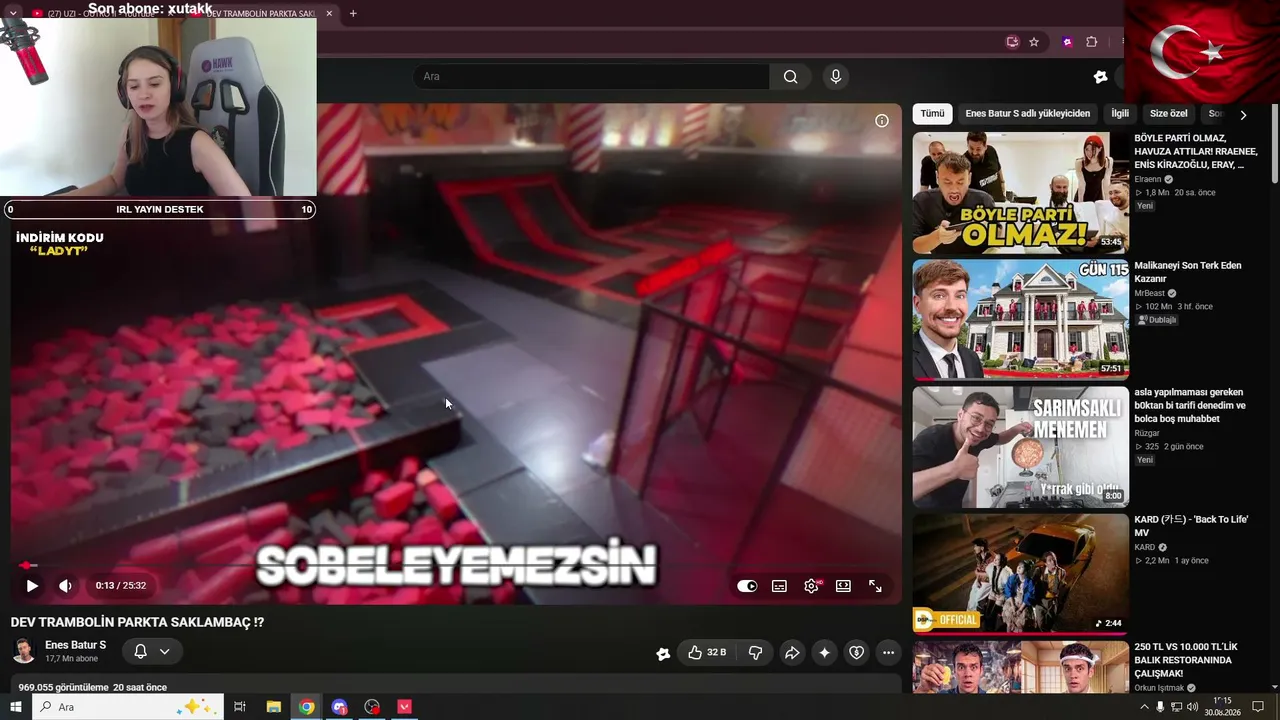This screenshot has height=720, width=1280.
Task: Play the paused video
Action: click(x=32, y=586)
